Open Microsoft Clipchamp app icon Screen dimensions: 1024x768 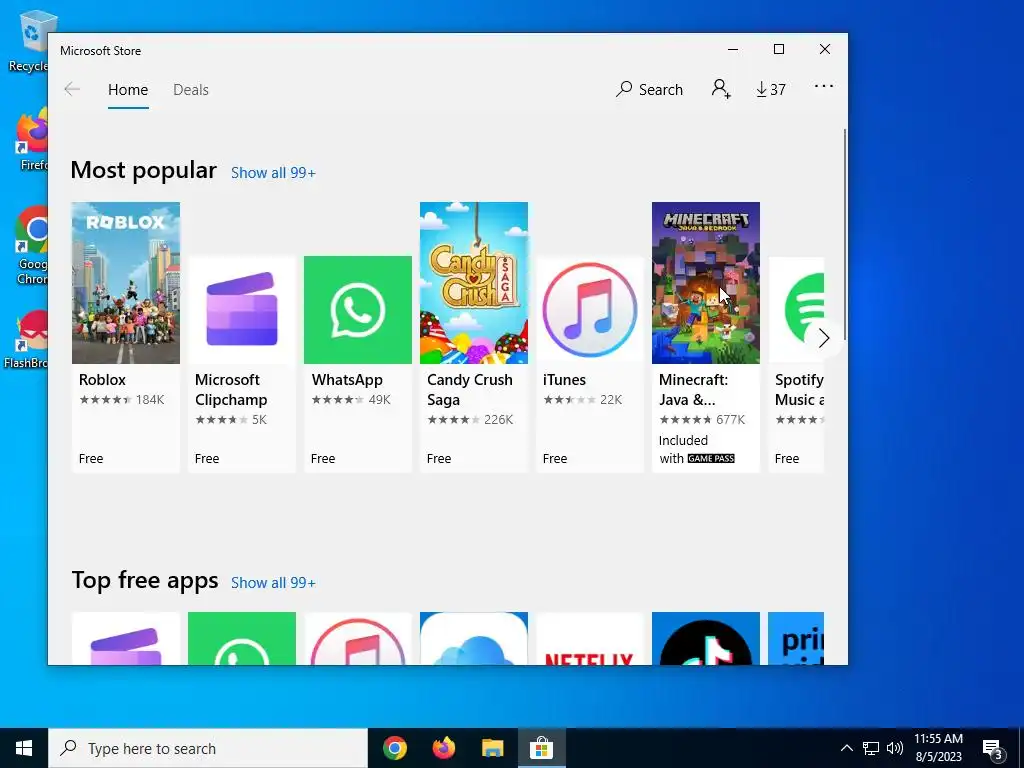point(242,310)
